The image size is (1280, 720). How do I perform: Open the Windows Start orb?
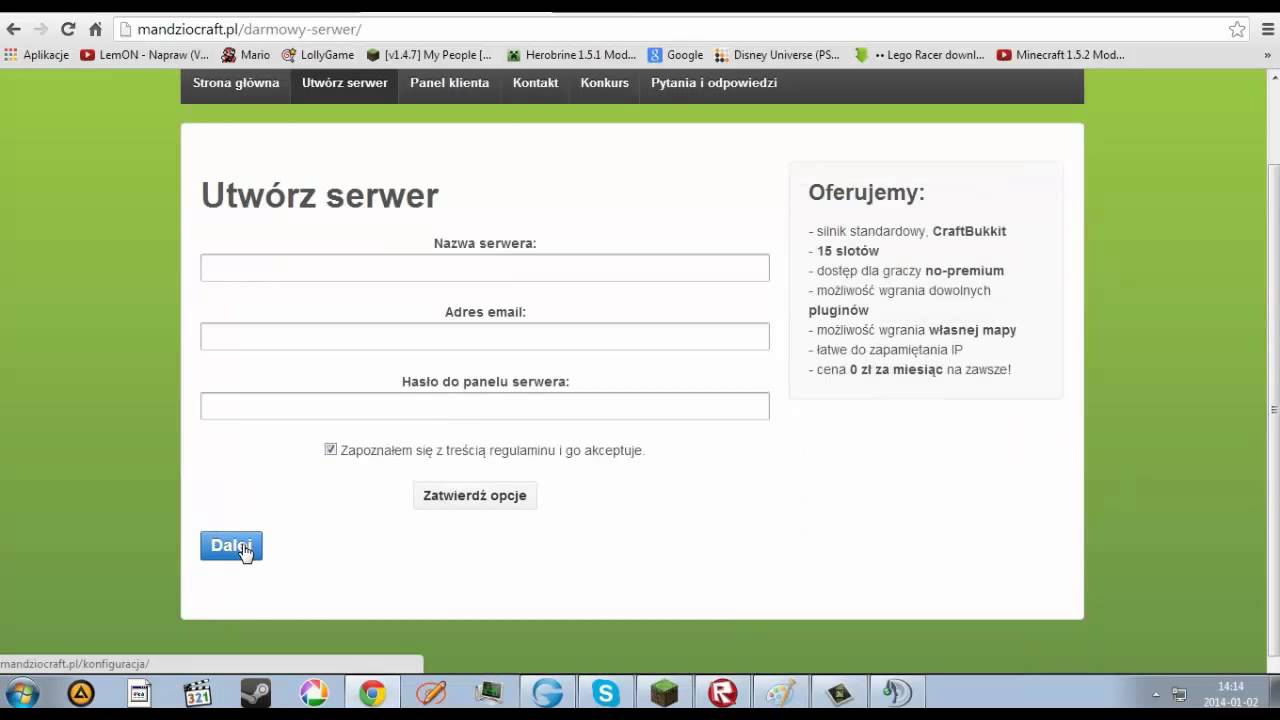point(22,693)
